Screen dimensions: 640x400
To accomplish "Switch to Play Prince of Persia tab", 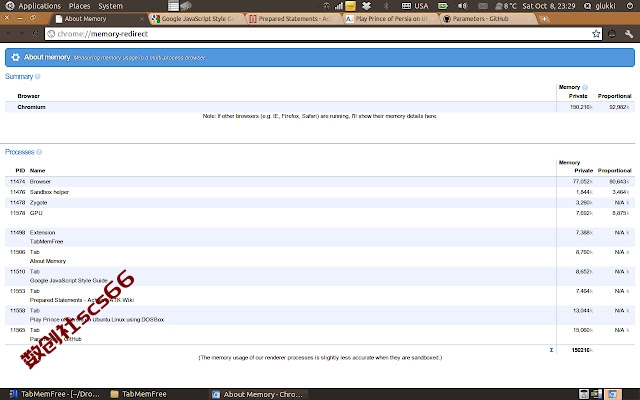I will [391, 19].
